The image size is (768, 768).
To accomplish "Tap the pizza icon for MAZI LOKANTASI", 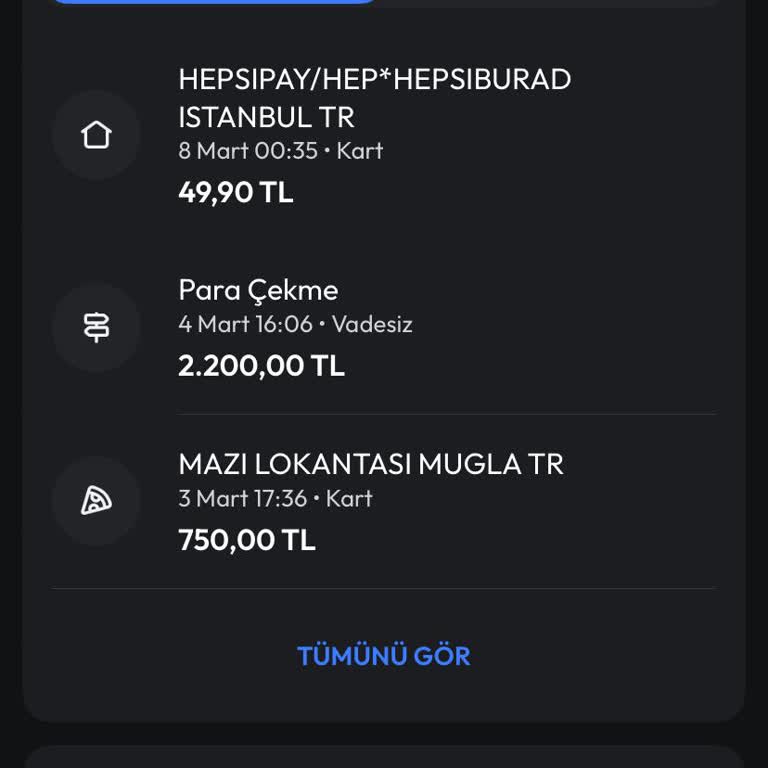I will [96, 500].
